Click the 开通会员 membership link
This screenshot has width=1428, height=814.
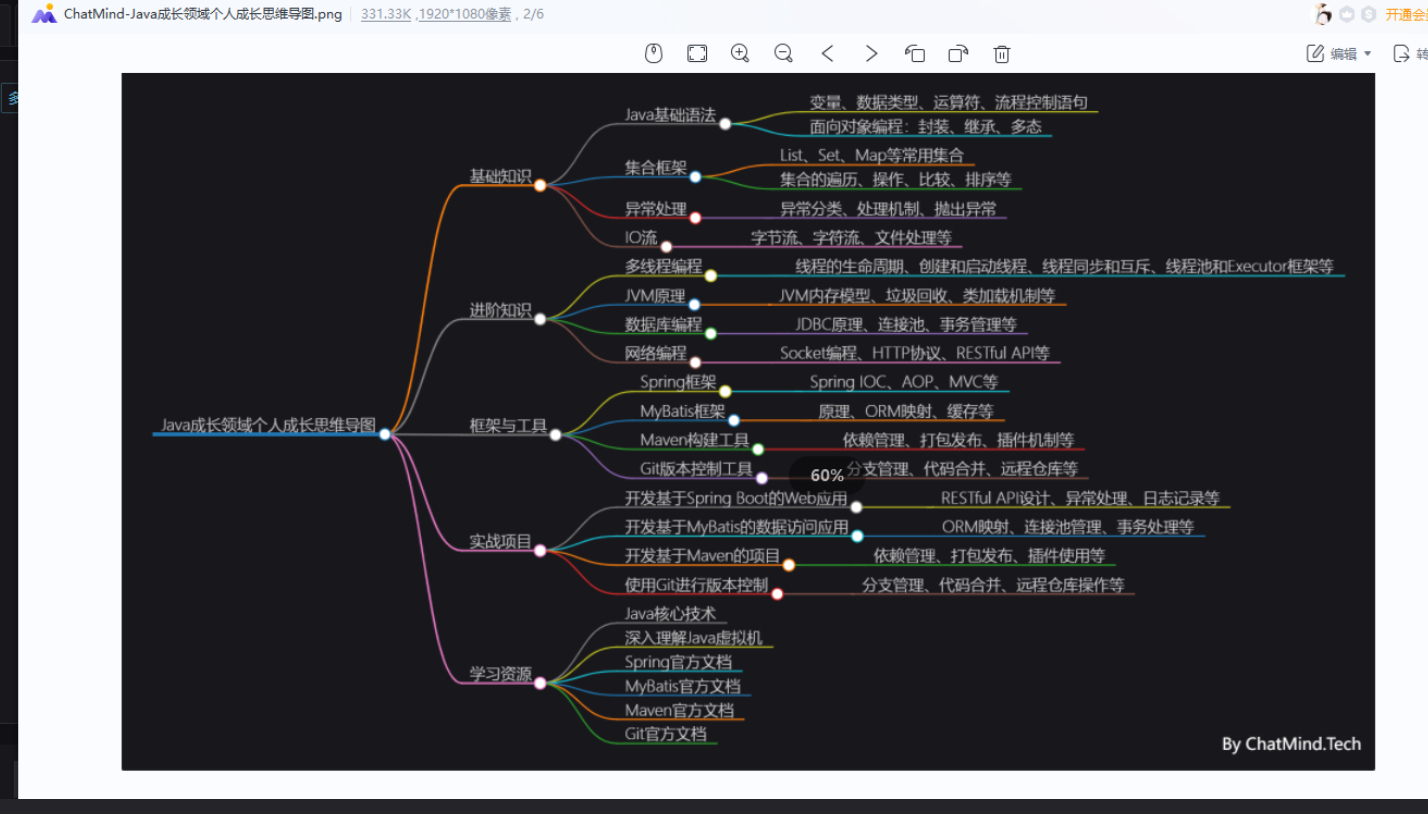[1406, 14]
